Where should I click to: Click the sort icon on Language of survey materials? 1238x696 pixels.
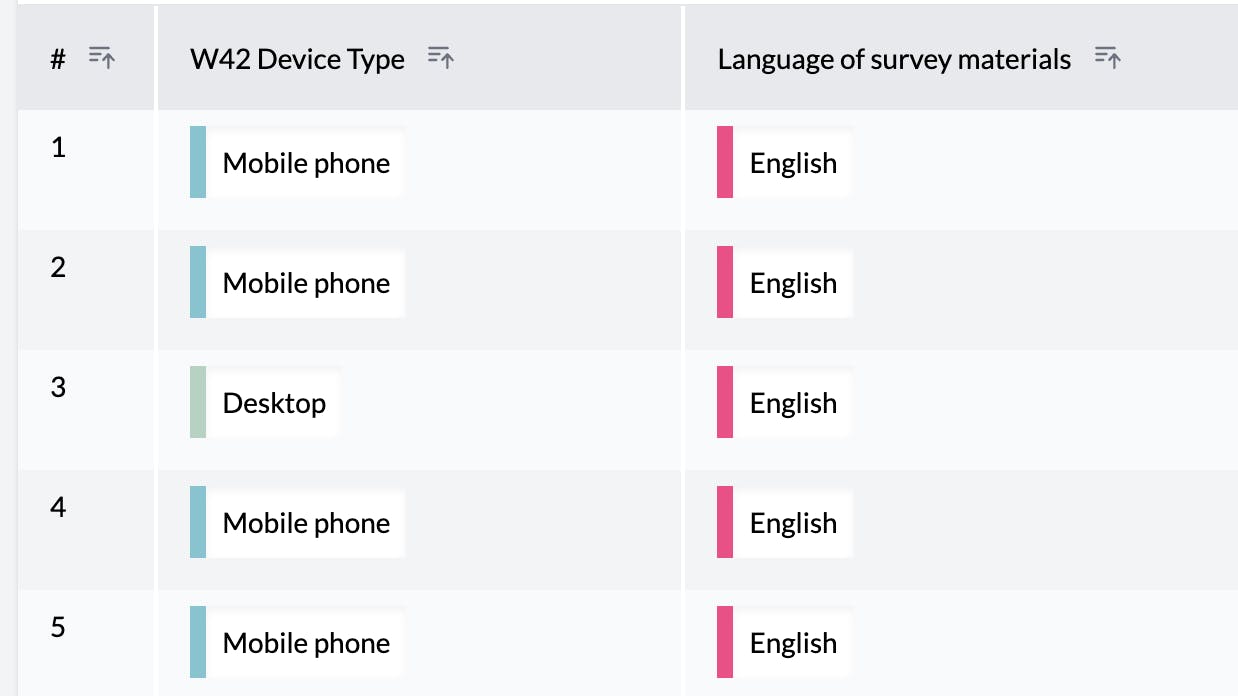tap(1108, 59)
